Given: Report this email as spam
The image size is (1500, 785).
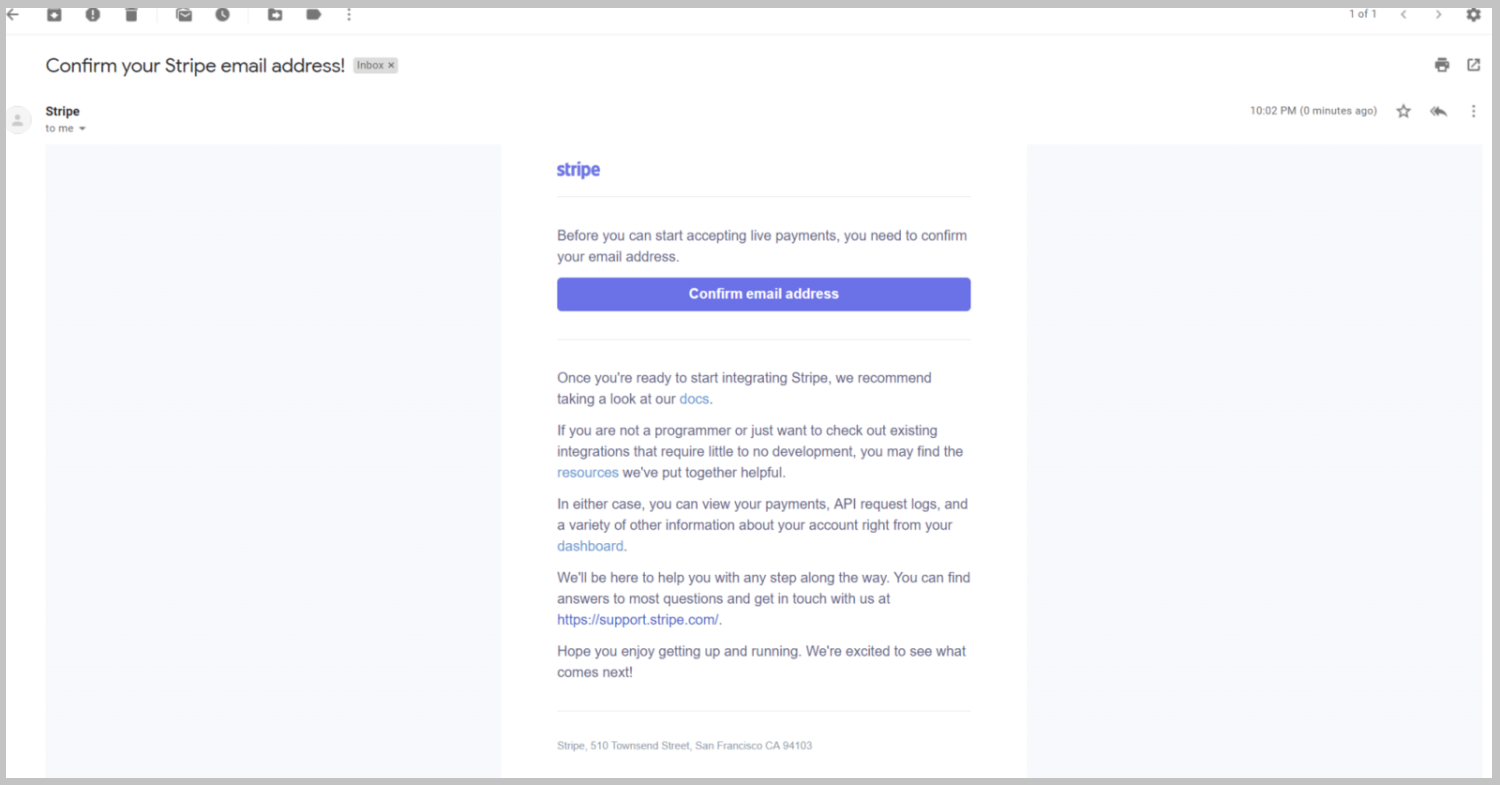Looking at the screenshot, I should pos(93,14).
